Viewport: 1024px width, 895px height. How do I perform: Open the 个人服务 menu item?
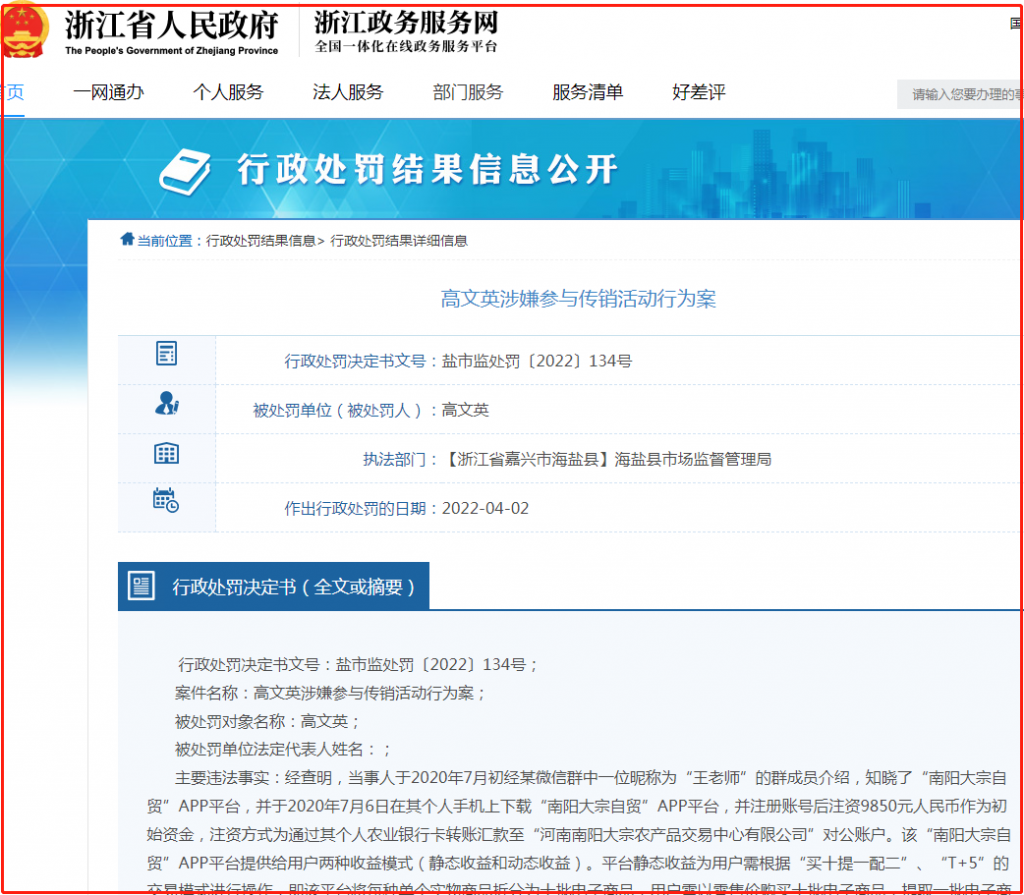(x=228, y=93)
